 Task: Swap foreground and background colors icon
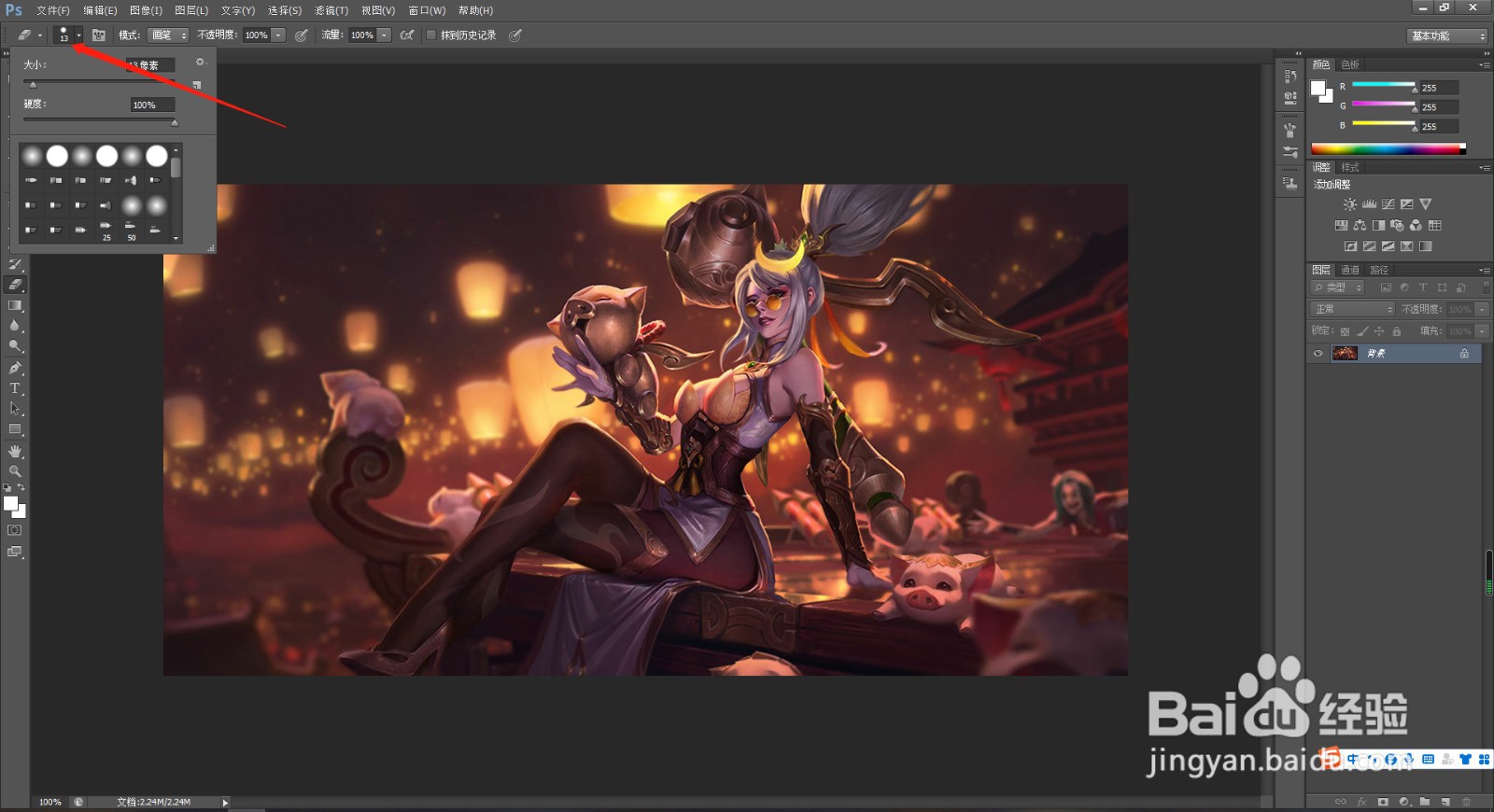pyautogui.click(x=21, y=487)
